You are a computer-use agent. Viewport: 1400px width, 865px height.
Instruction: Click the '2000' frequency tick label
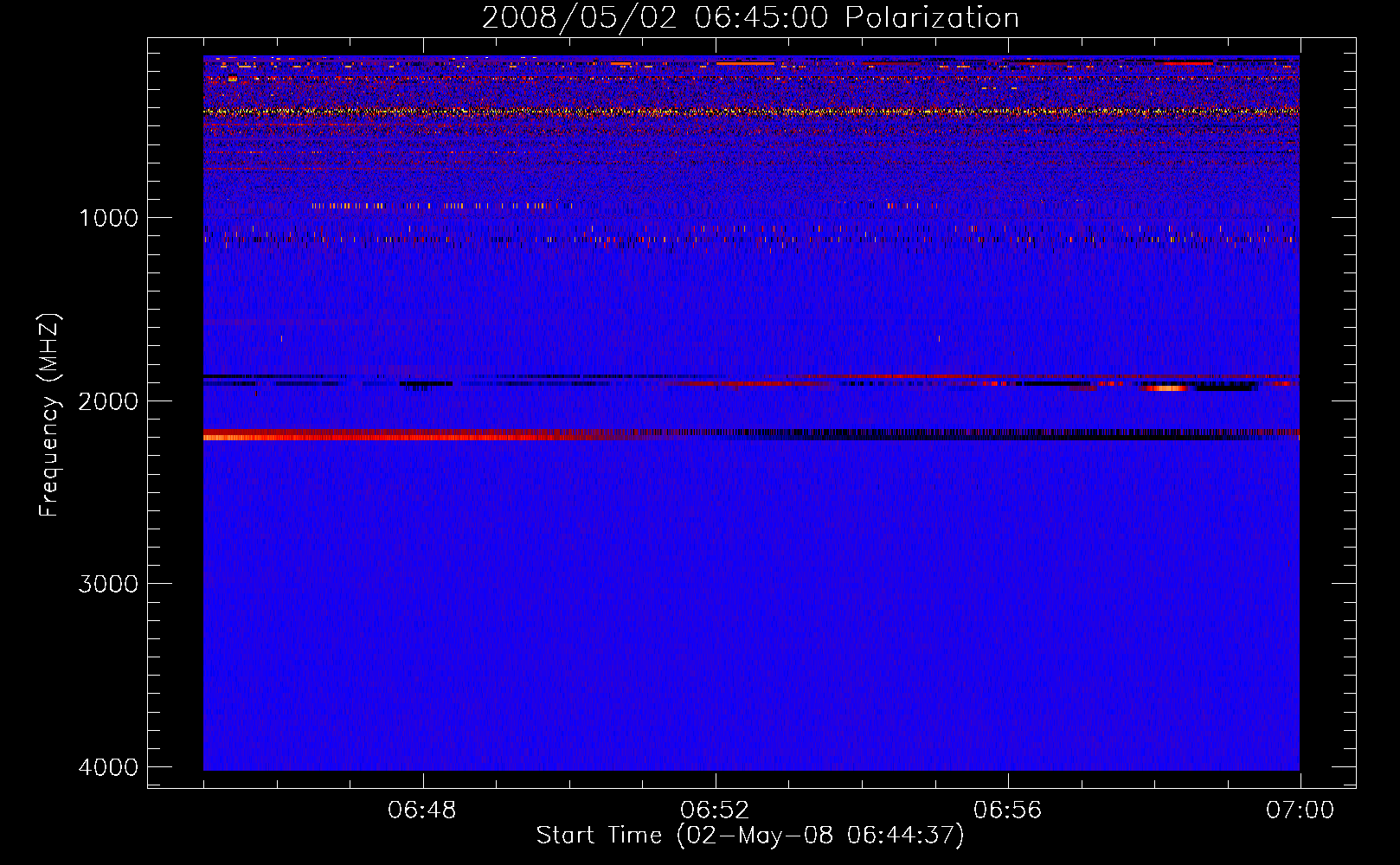click(108, 401)
